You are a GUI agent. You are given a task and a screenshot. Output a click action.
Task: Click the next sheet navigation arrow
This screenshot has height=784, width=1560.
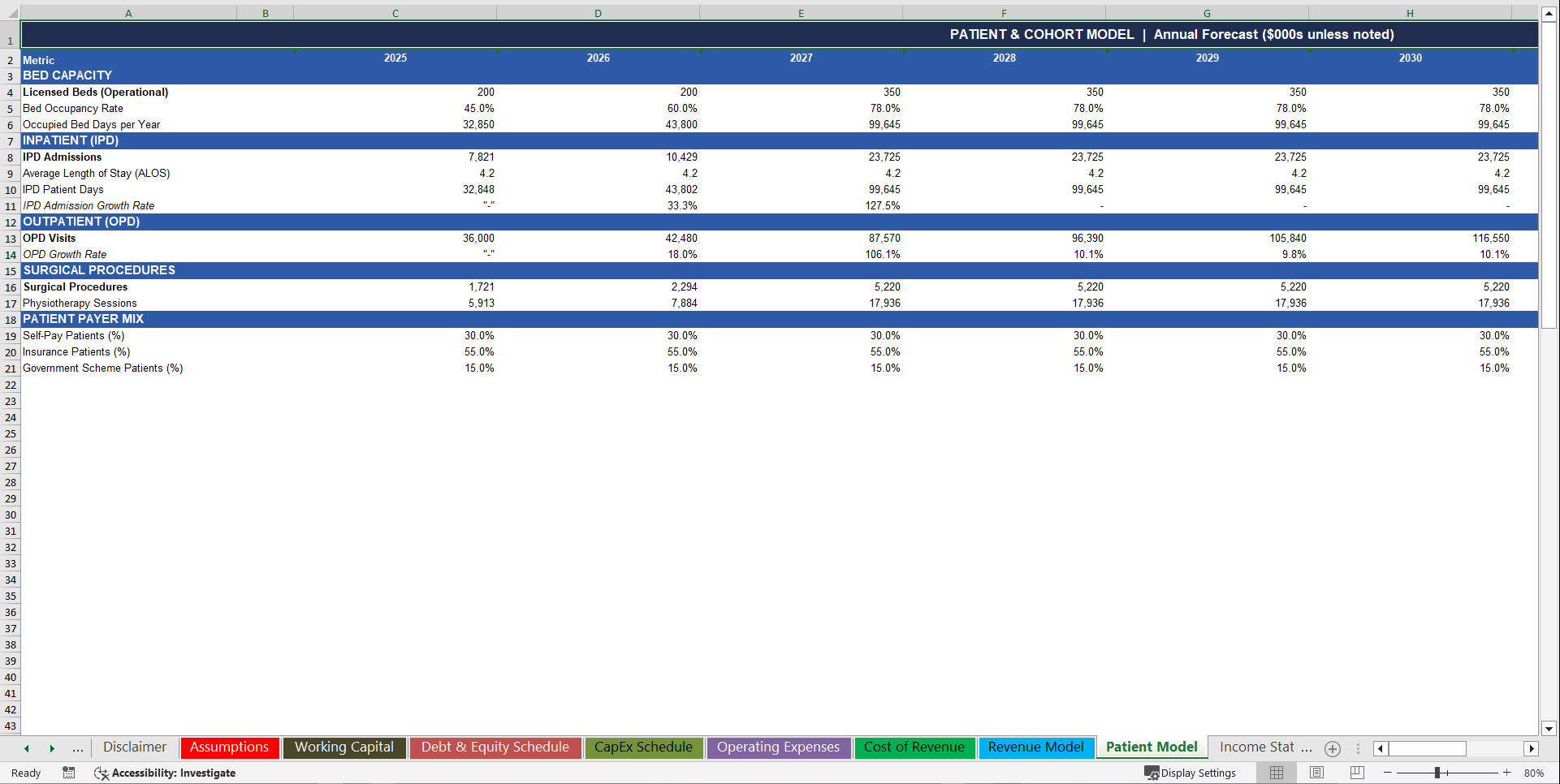pos(52,747)
